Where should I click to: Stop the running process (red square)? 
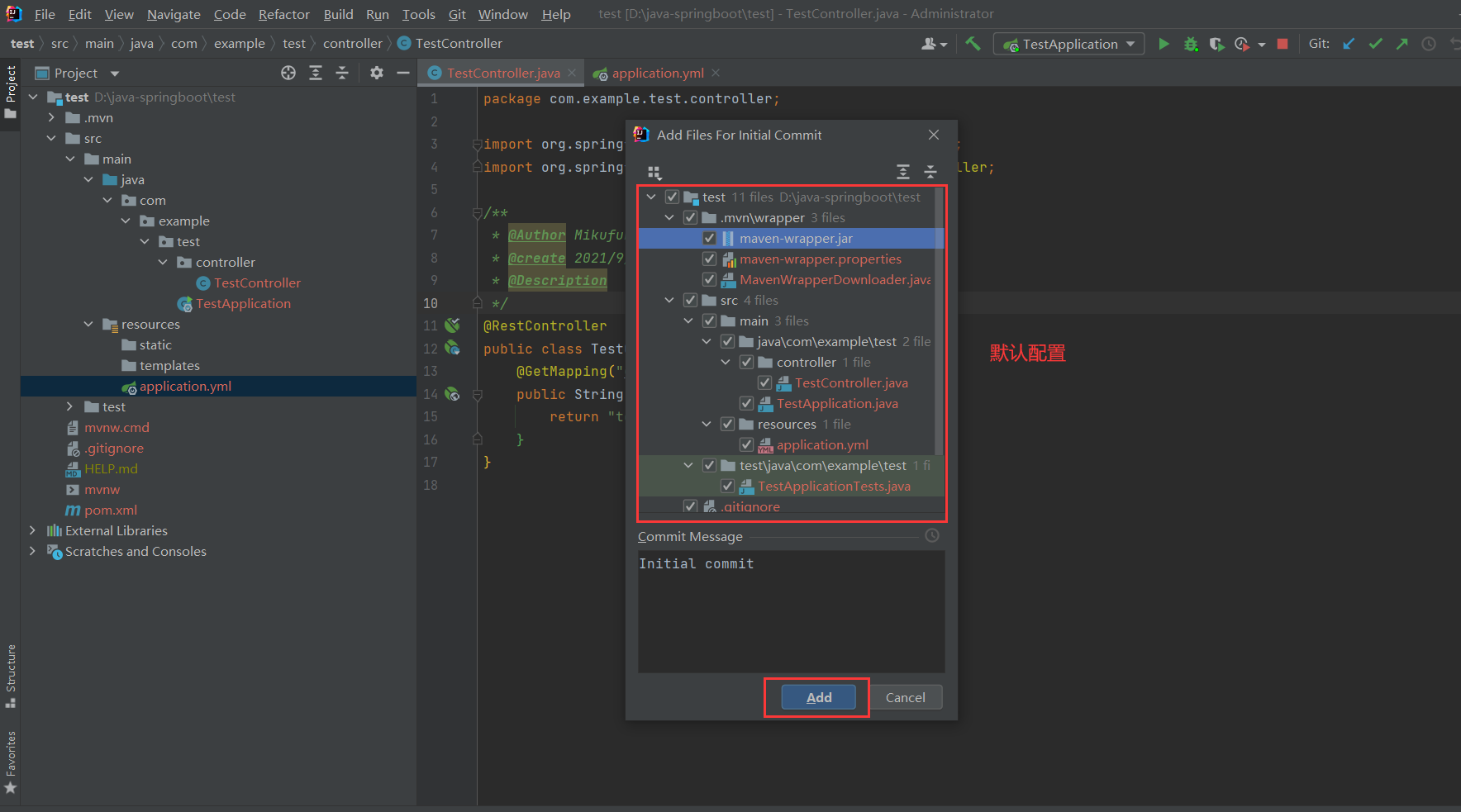click(1283, 44)
